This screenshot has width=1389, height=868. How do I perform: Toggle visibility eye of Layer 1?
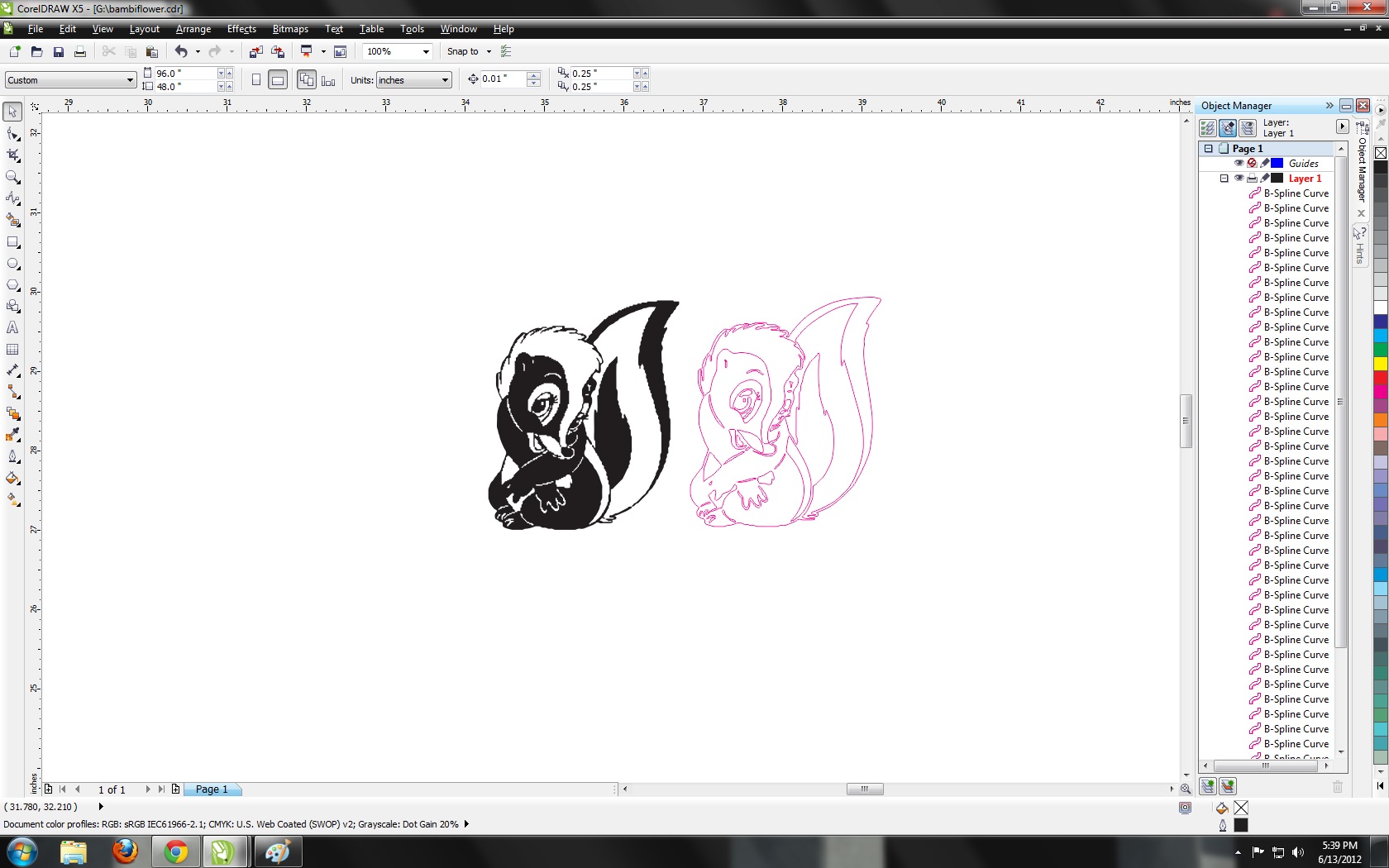pos(1239,178)
